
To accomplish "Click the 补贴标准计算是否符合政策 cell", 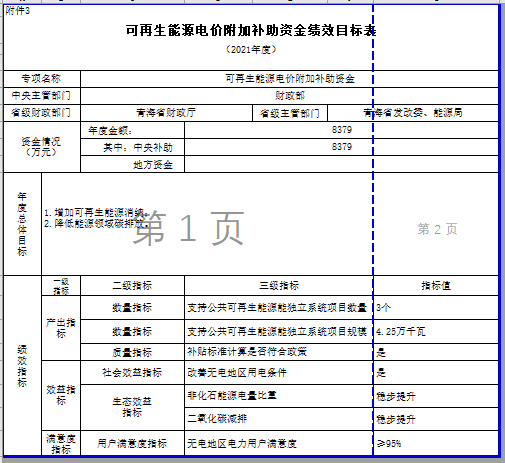I will click(x=279, y=352).
